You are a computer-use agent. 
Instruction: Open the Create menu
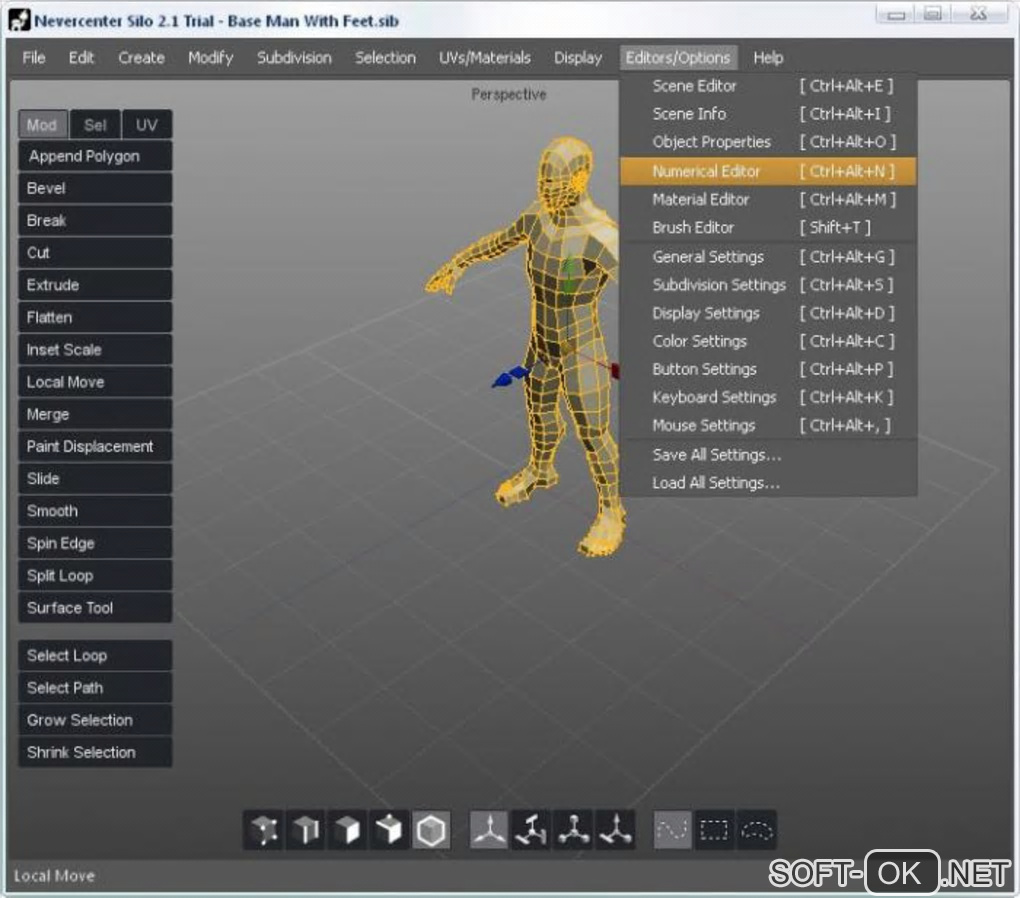click(x=141, y=58)
